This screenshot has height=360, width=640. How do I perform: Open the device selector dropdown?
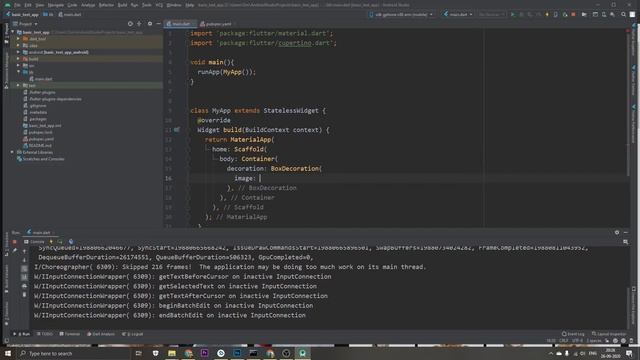coord(401,14)
